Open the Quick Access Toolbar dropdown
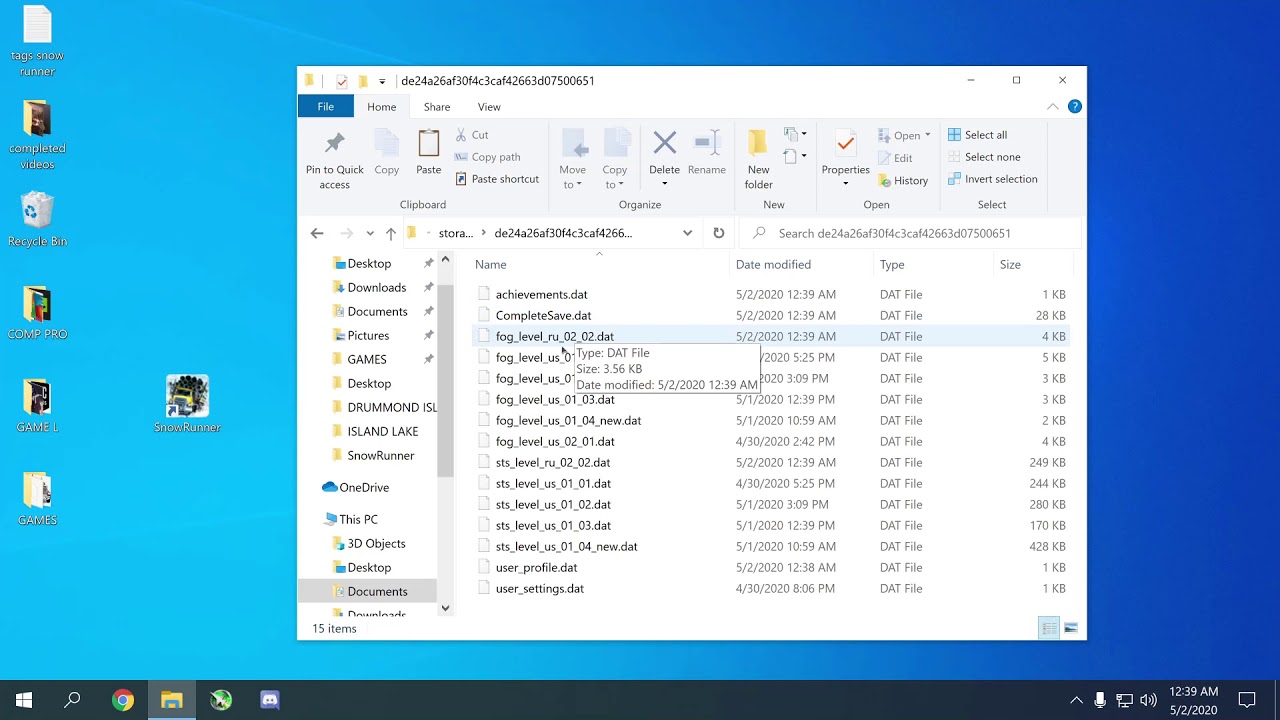Image resolution: width=1280 pixels, height=720 pixels. (382, 81)
